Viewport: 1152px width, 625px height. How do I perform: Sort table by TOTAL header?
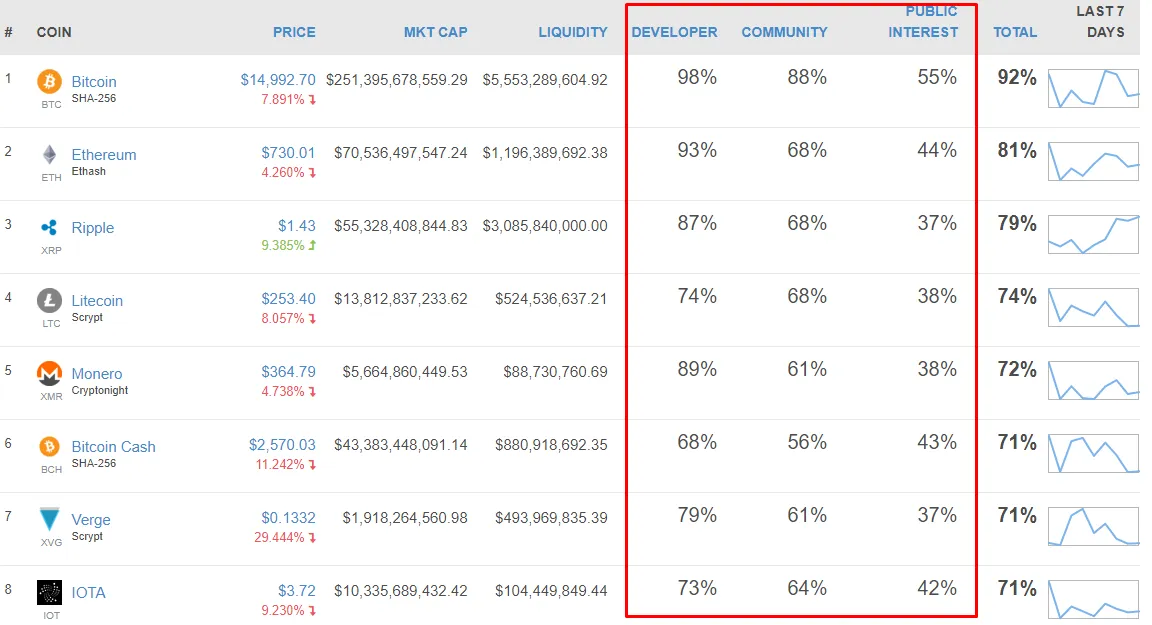[x=1015, y=32]
